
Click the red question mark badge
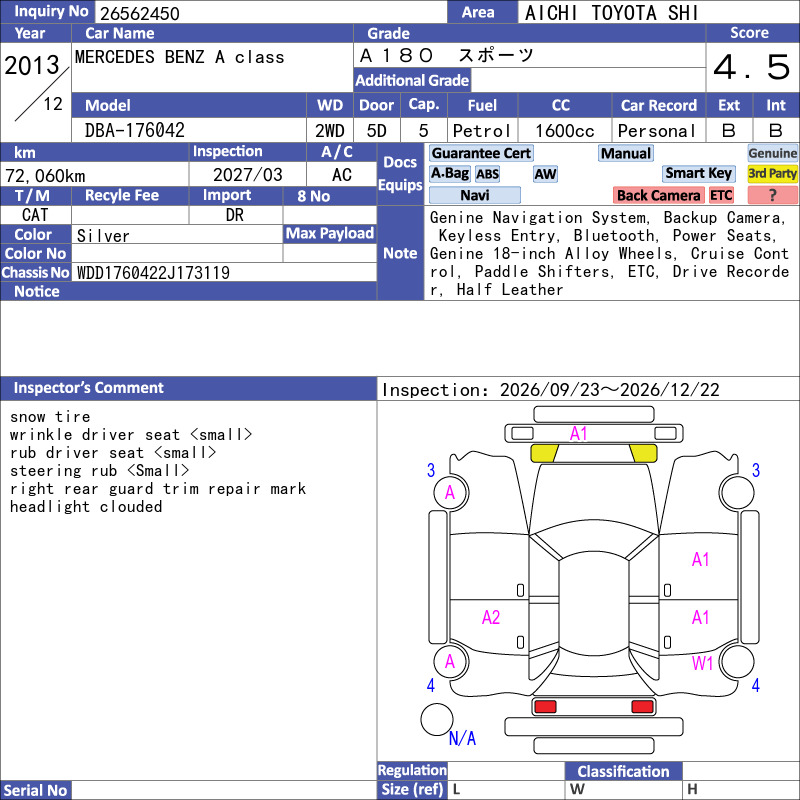click(x=772, y=195)
